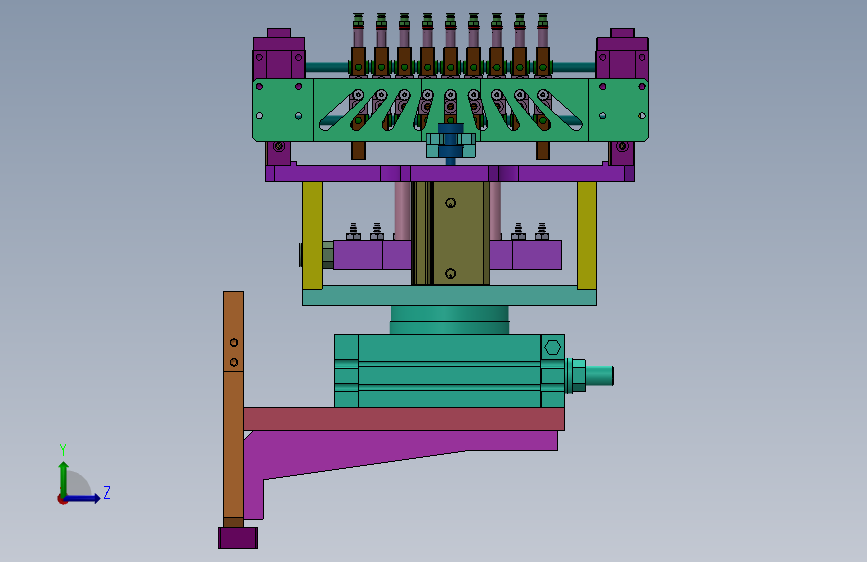Select the blue Z axis arrow of triad

click(83, 498)
